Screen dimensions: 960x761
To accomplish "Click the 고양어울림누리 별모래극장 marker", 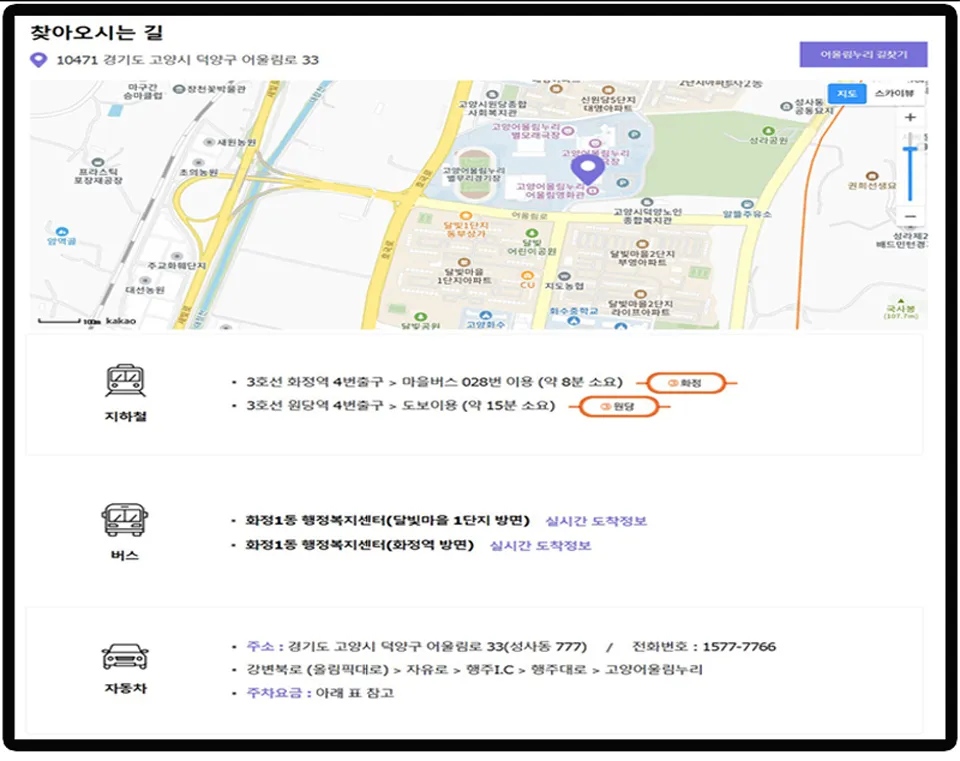I will 568,130.
